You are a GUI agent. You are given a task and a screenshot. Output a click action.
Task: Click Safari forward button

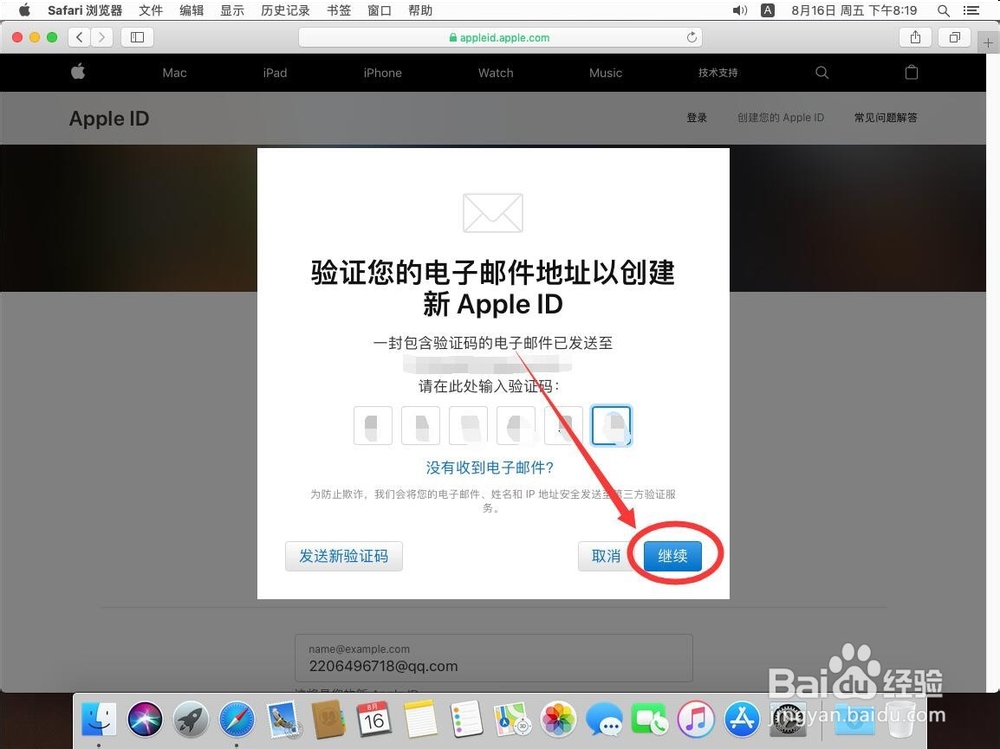point(102,37)
